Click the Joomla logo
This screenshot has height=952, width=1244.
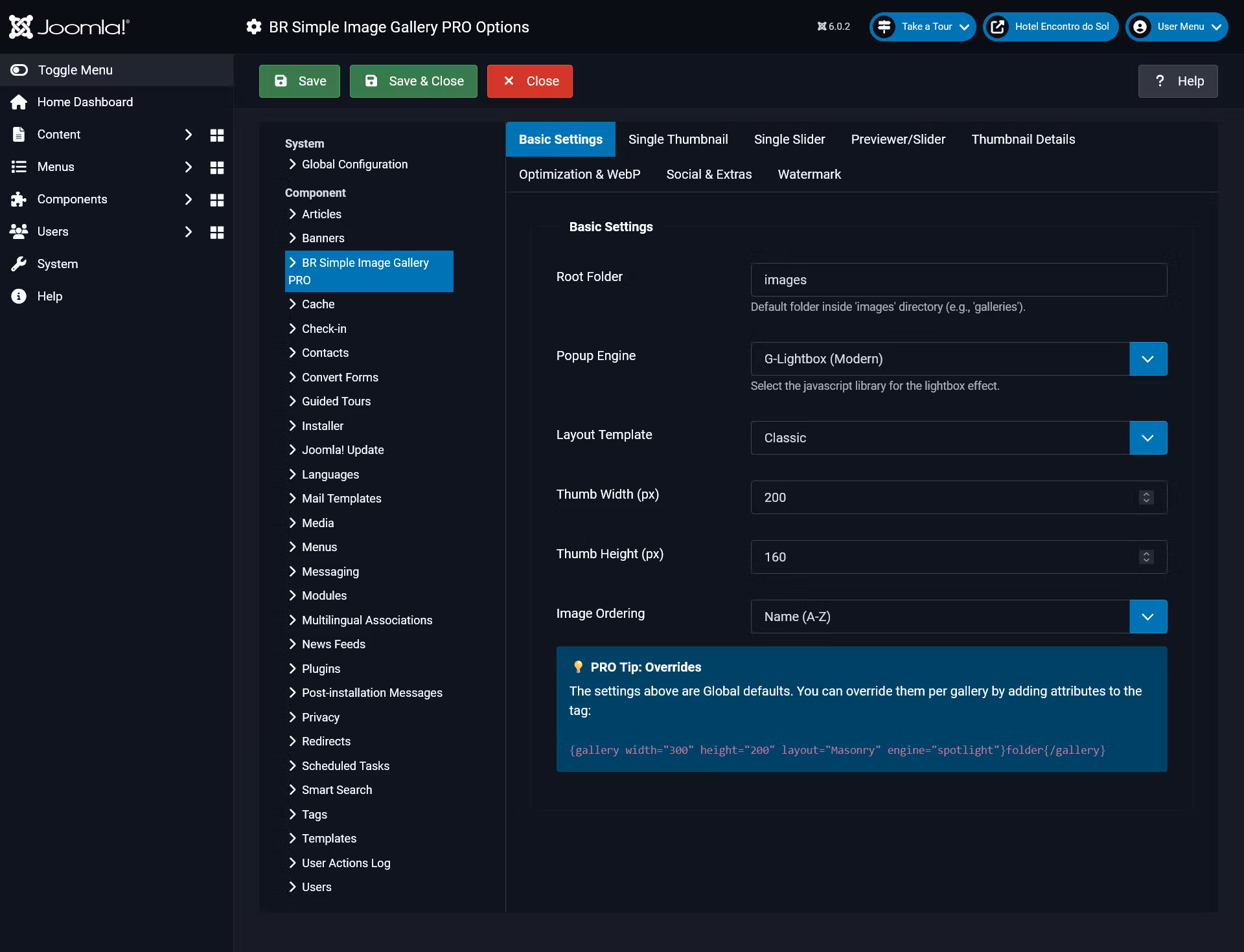tap(69, 27)
